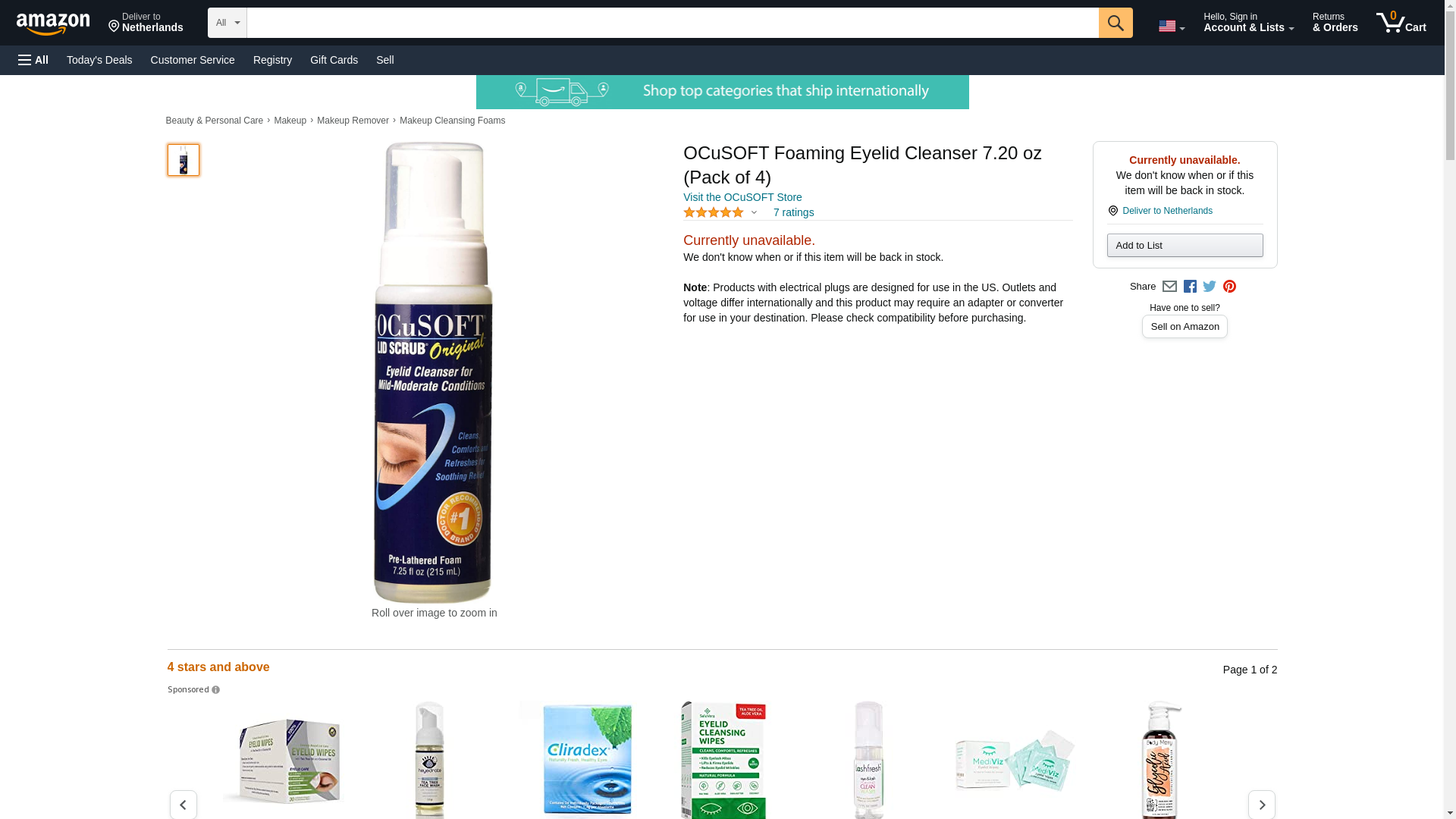The height and width of the screenshot is (819, 1456).
Task: Open Account & Lists menu
Action: (x=1248, y=23)
